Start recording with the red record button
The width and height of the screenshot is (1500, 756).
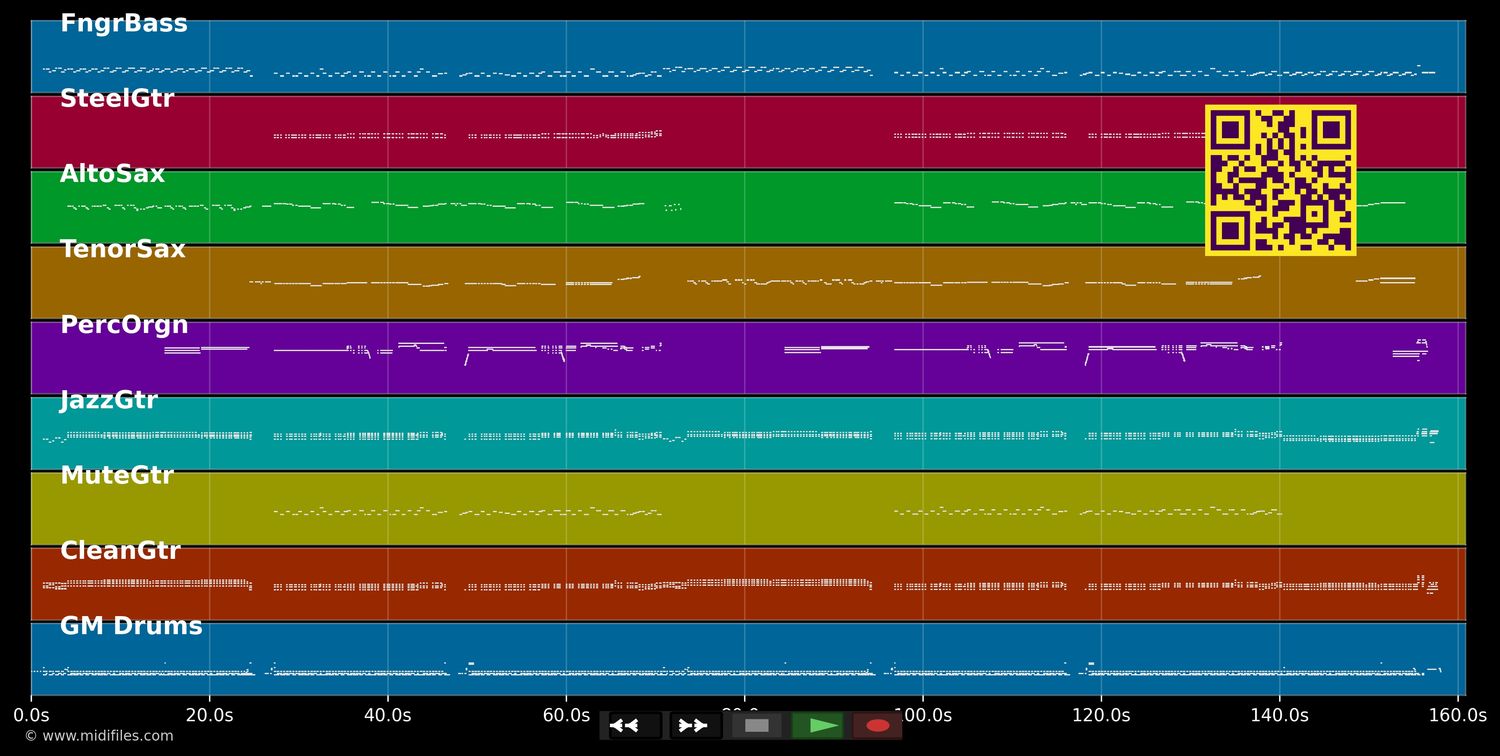(x=878, y=726)
